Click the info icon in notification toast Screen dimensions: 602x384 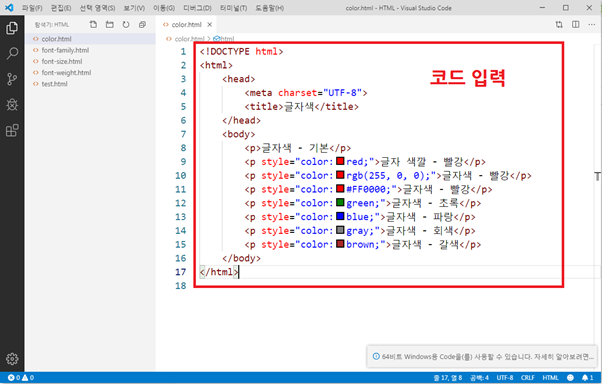[x=376, y=356]
